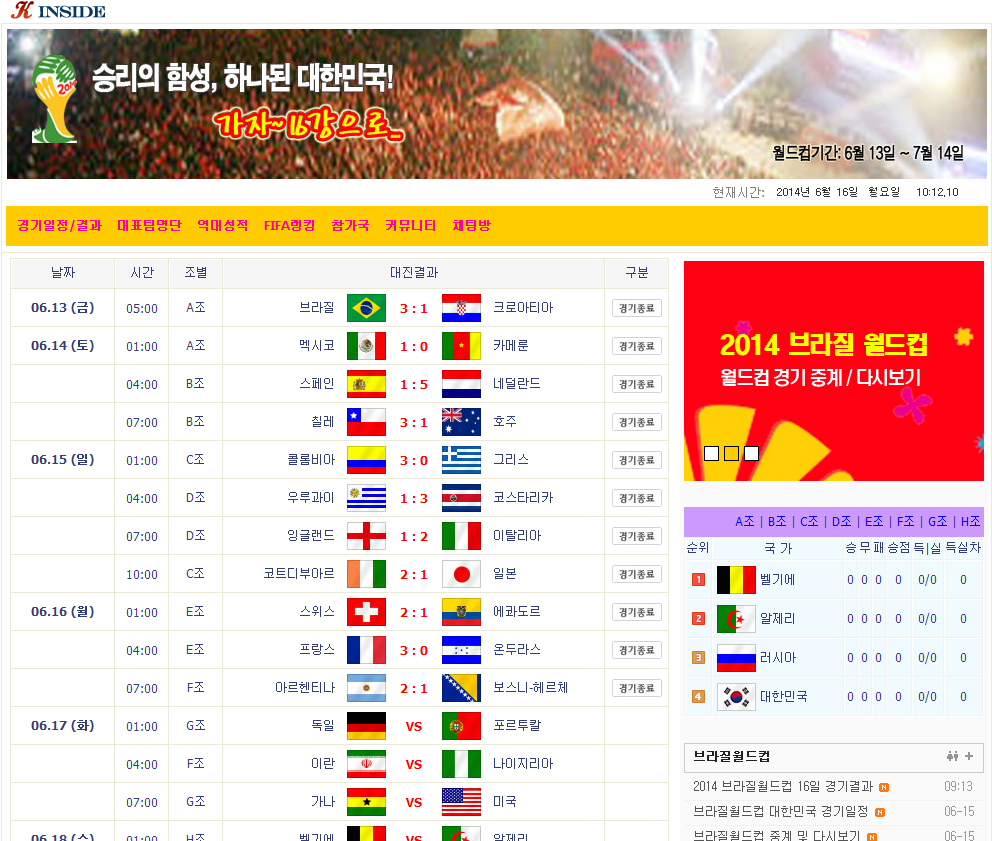This screenshot has width=992, height=841.
Task: Open the 경기일정/결과 menu
Action: coord(59,226)
